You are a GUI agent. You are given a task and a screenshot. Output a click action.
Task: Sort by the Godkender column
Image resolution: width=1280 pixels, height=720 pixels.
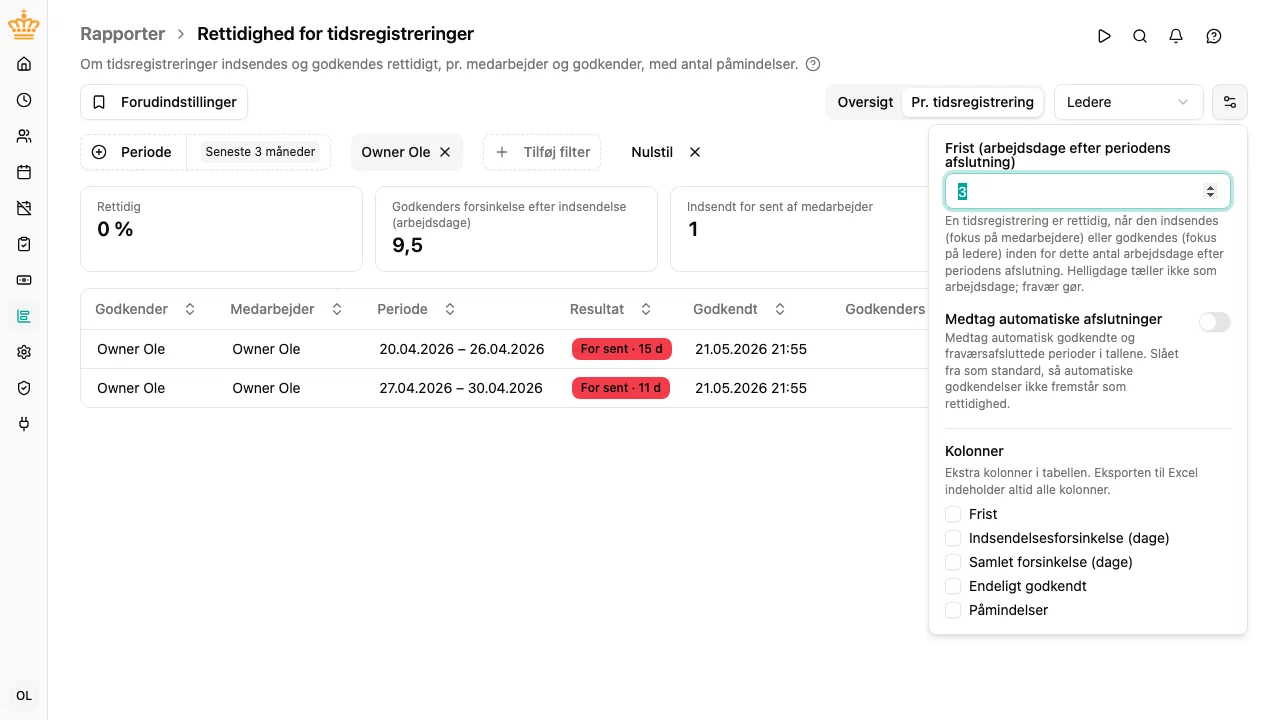pyautogui.click(x=145, y=309)
